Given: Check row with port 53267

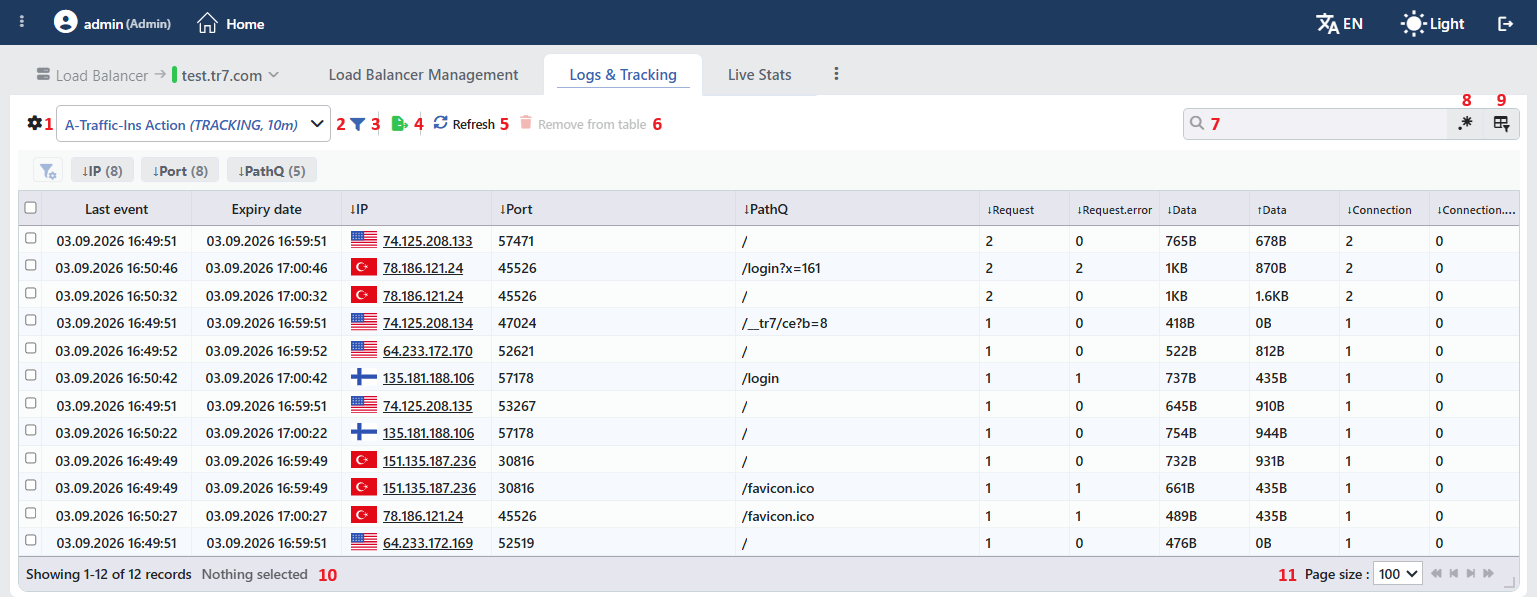Looking at the screenshot, I should (x=30, y=404).
